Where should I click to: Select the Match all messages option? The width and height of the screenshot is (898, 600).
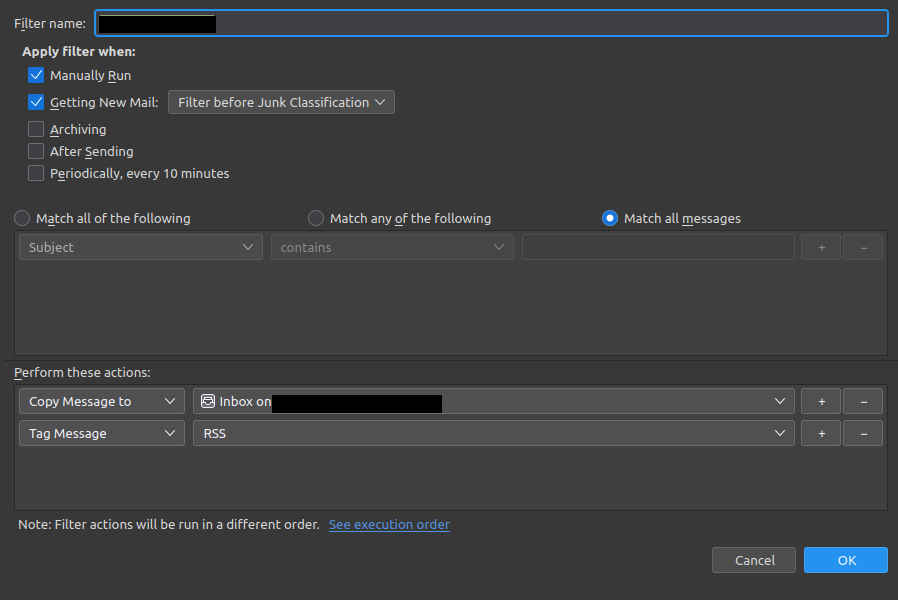pyautogui.click(x=610, y=218)
